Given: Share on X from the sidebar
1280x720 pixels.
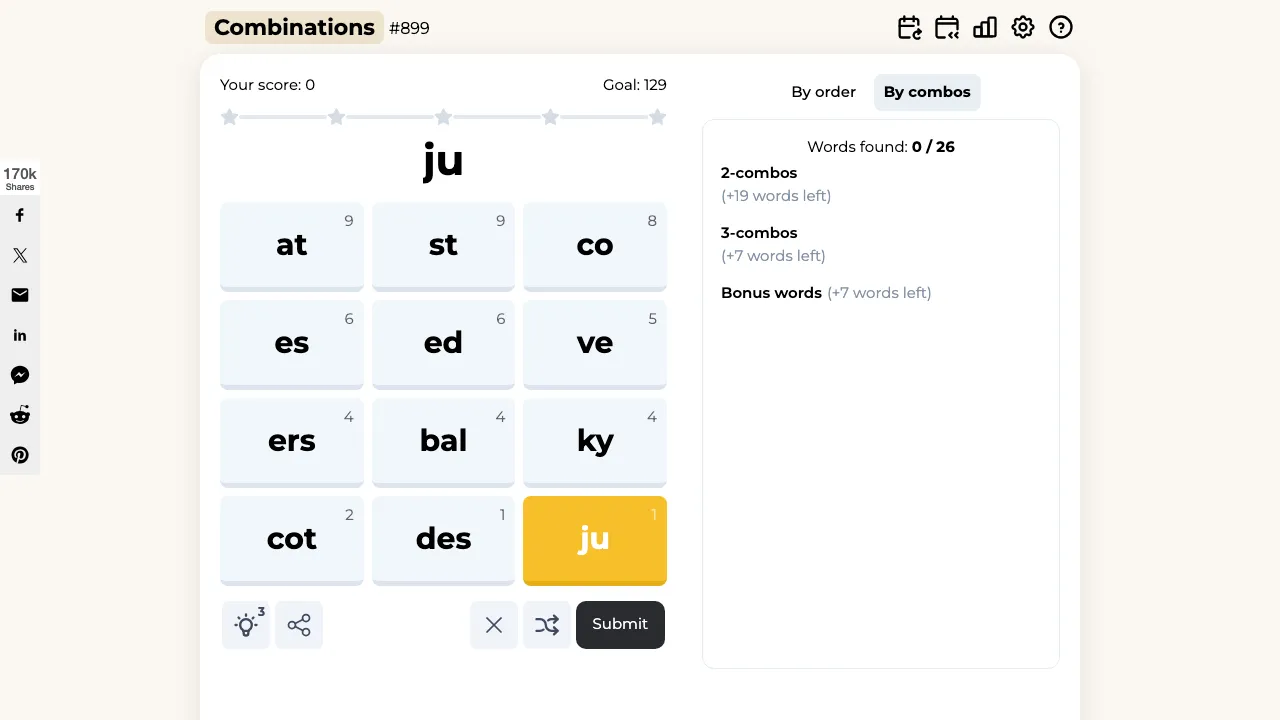Looking at the screenshot, I should pos(20,255).
